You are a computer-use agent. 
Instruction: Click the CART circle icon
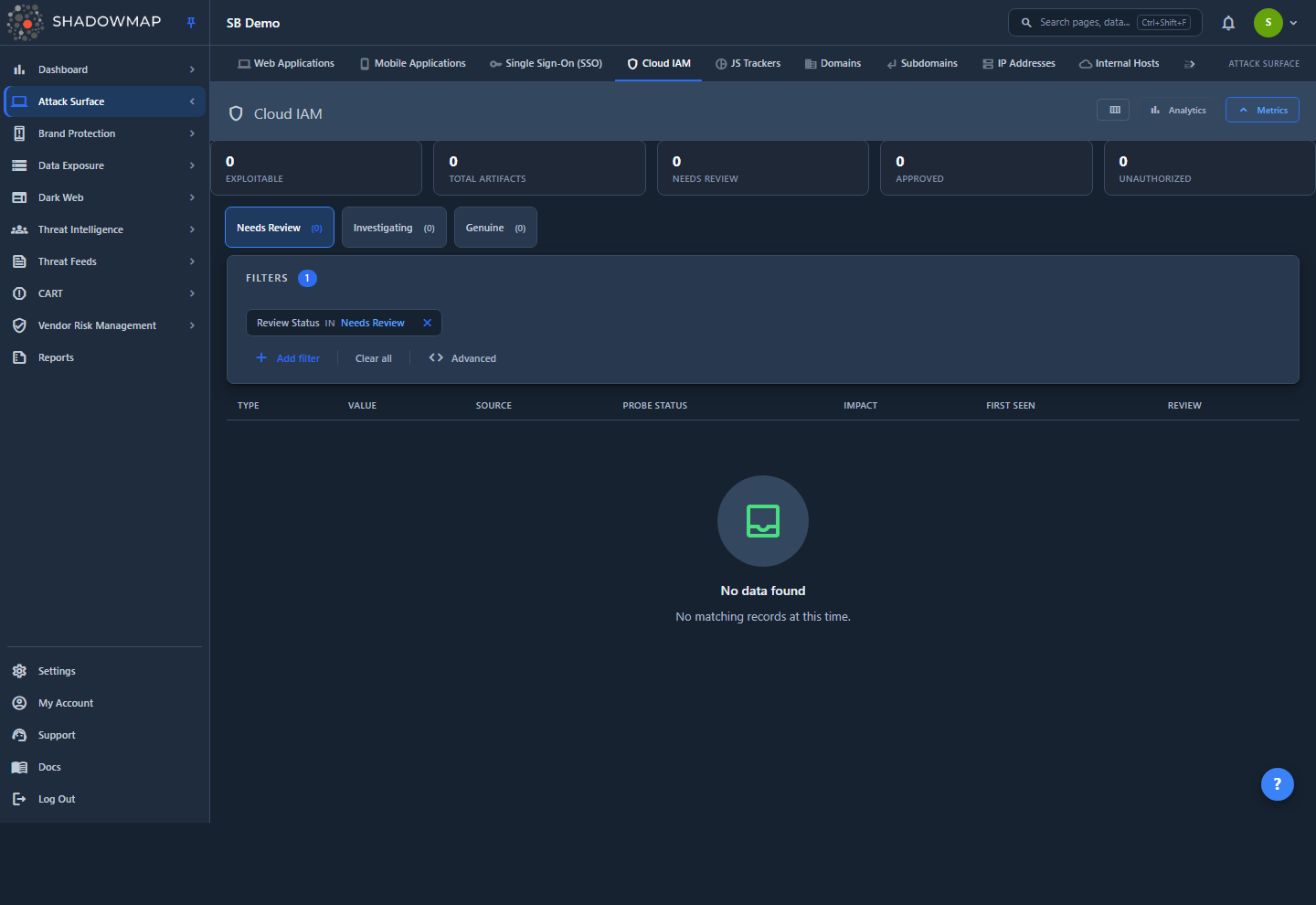tap(19, 293)
